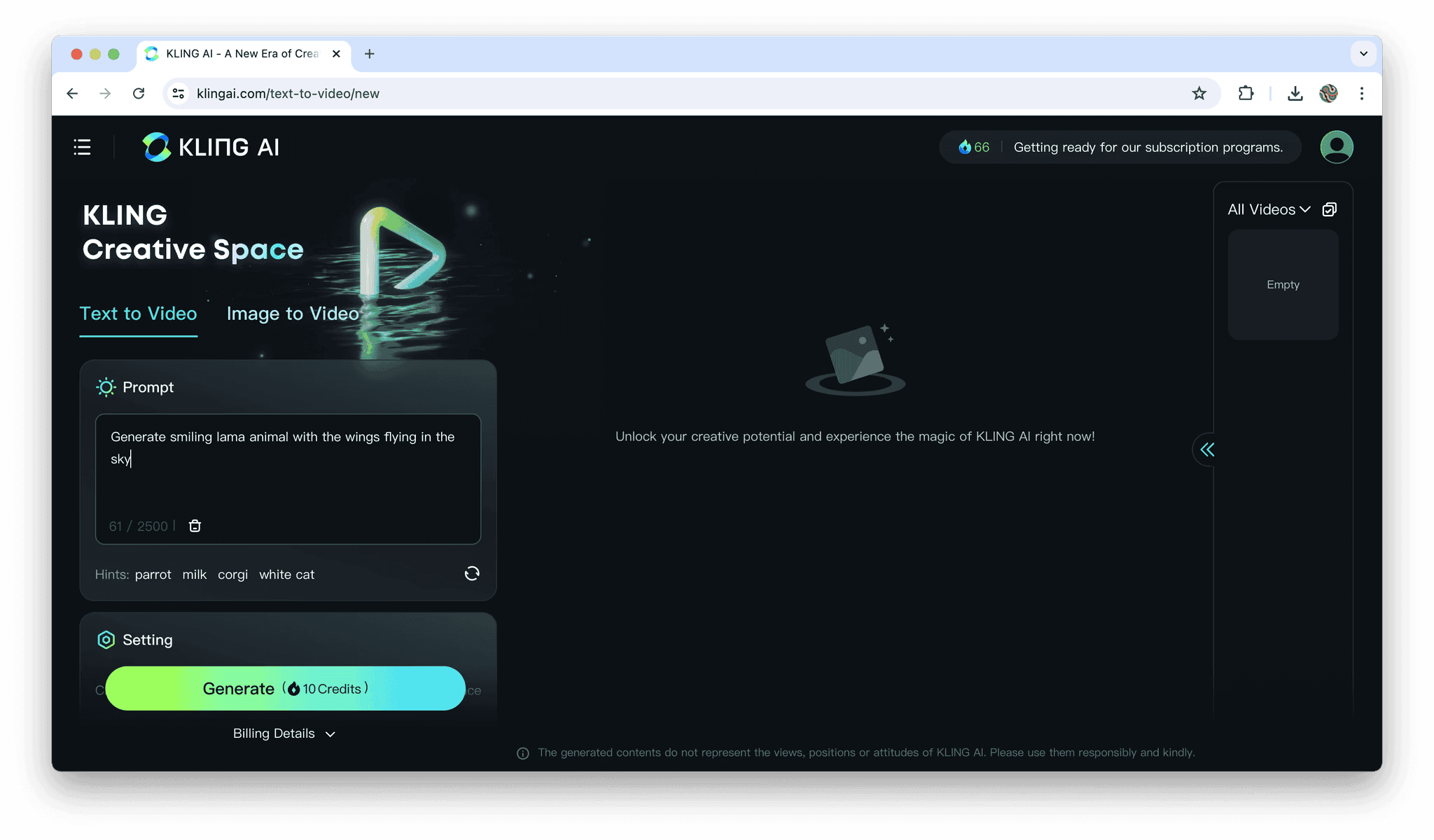Click the collapse panel arrow icon
Screen dimensions: 1434x840
[1207, 449]
